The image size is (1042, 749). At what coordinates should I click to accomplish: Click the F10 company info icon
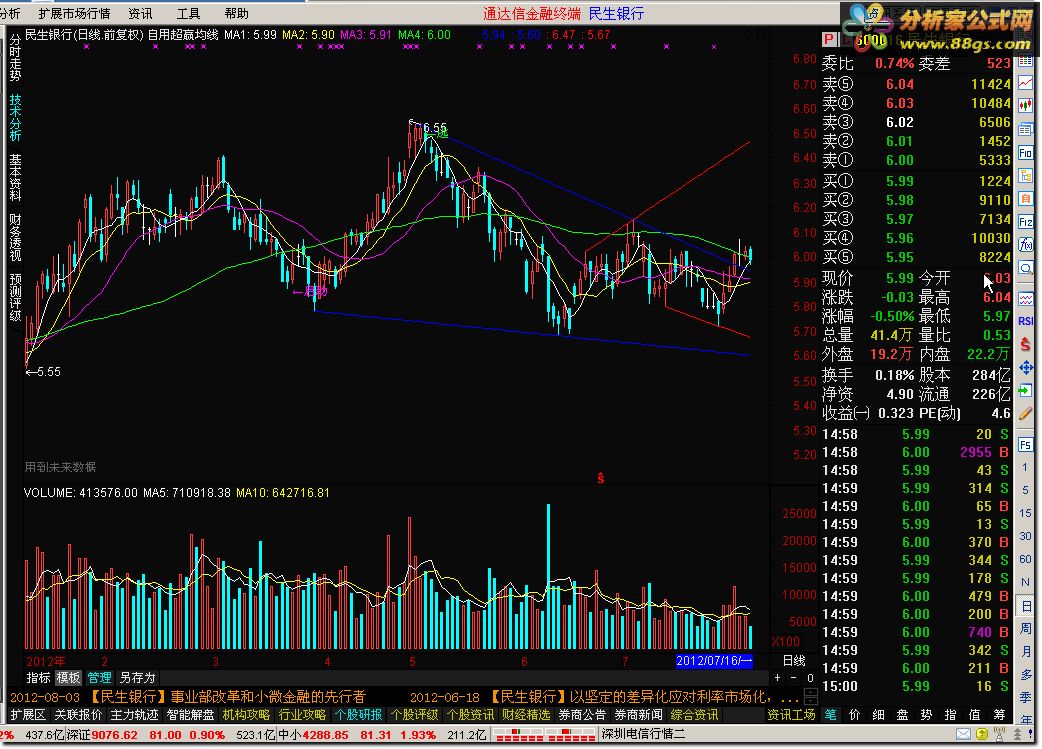click(1026, 153)
